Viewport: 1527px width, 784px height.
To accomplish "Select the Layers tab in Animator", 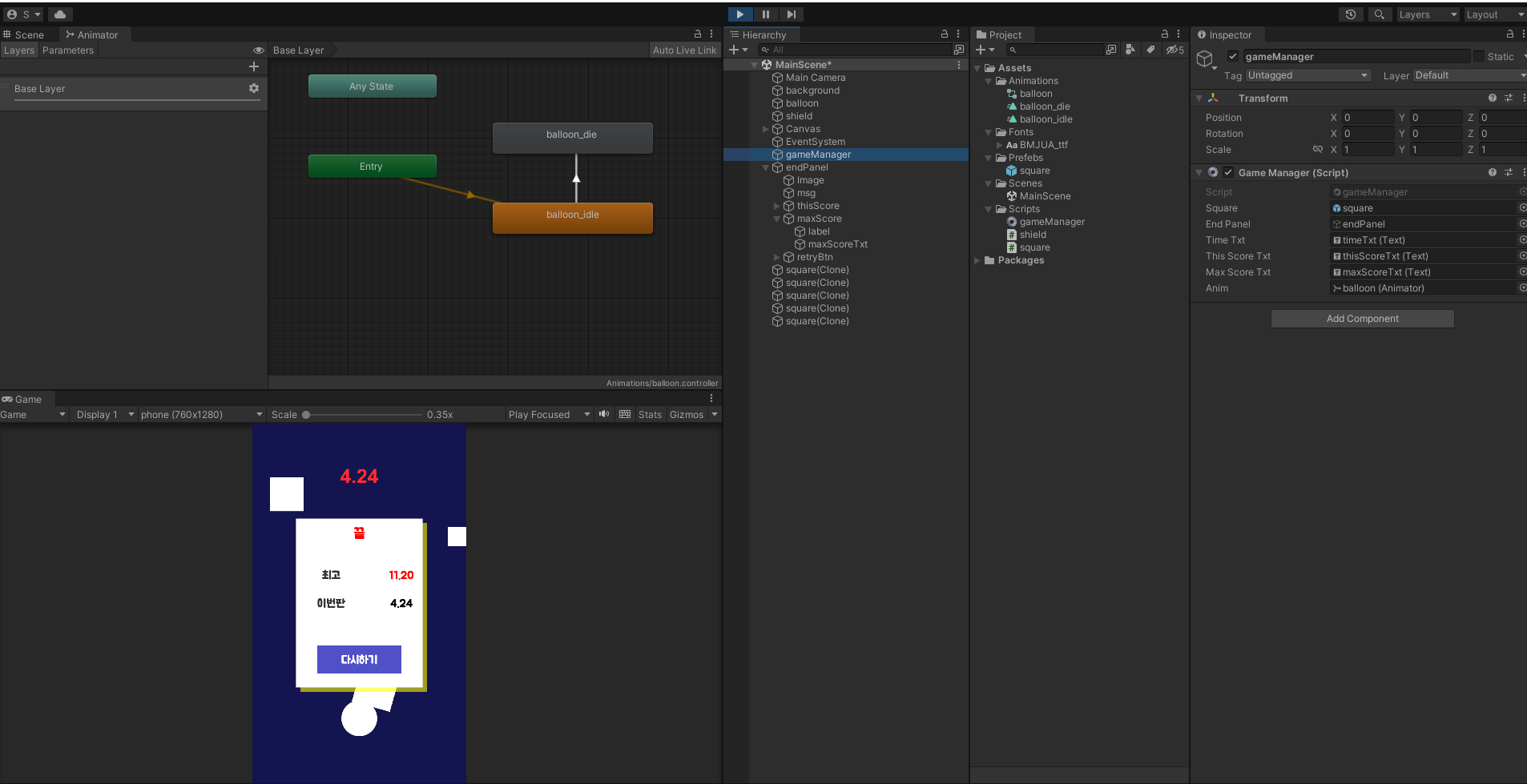I will [x=19, y=50].
